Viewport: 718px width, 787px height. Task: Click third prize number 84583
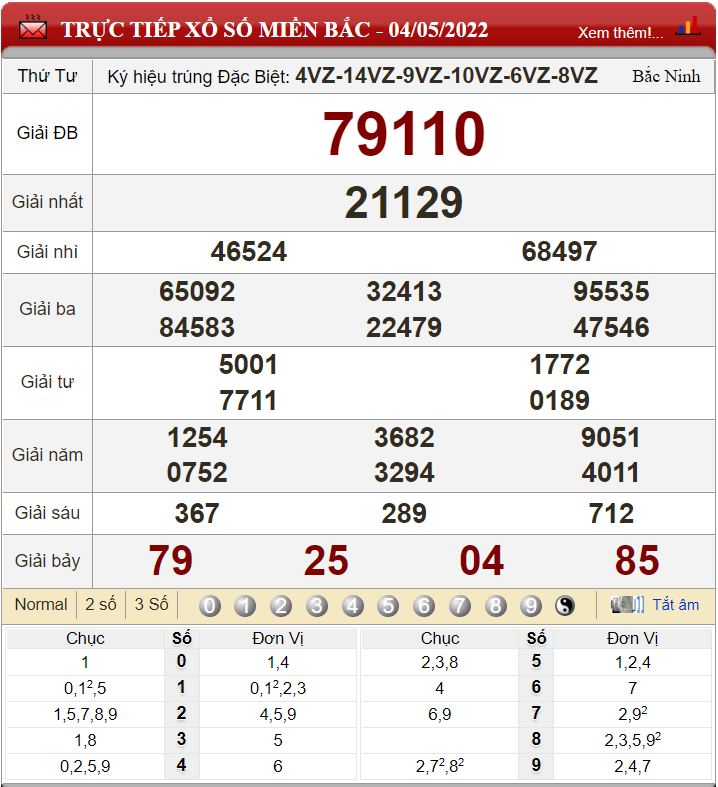[x=197, y=328]
